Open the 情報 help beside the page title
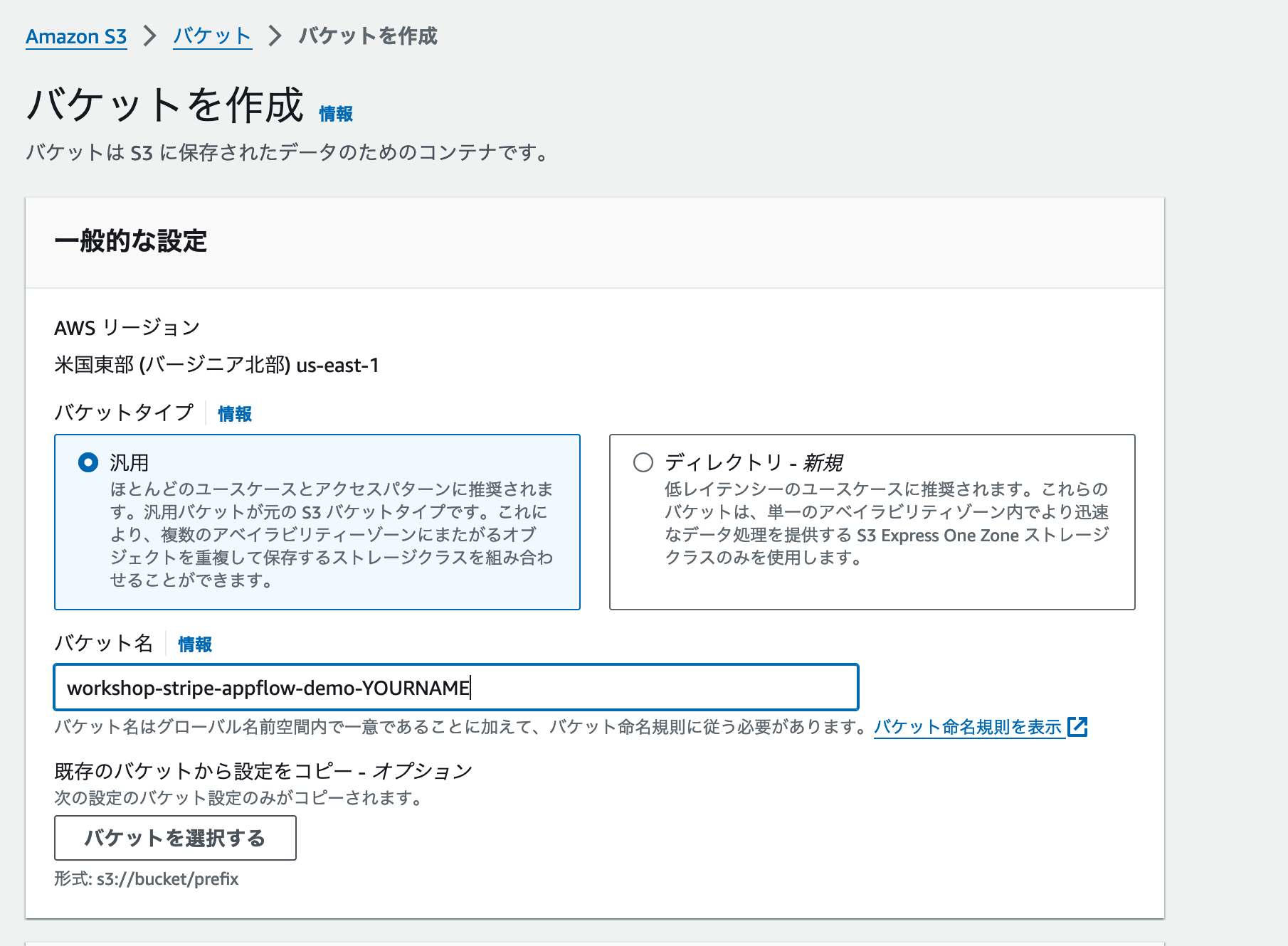The height and width of the screenshot is (946, 1288). [335, 112]
